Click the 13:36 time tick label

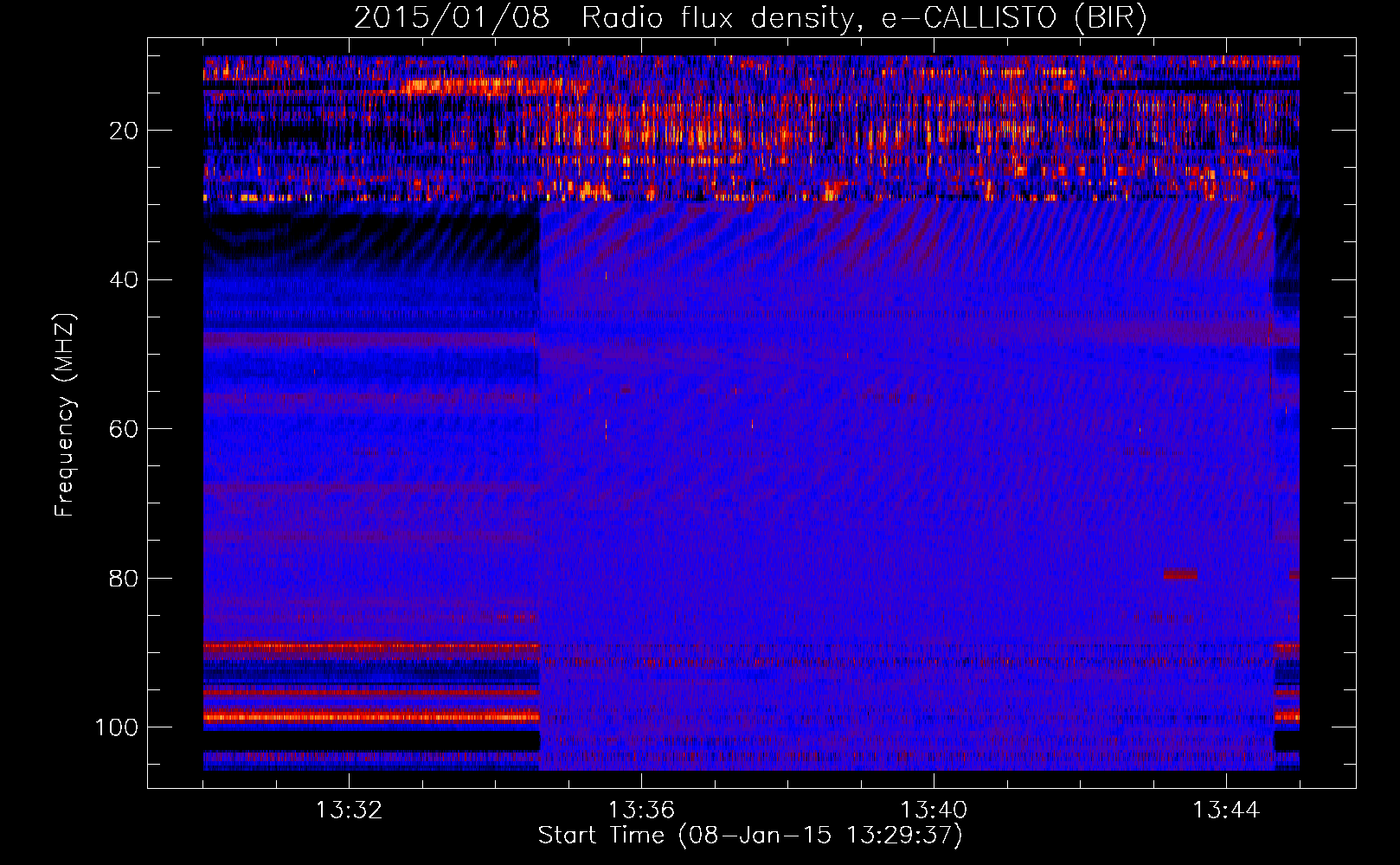coord(641,811)
